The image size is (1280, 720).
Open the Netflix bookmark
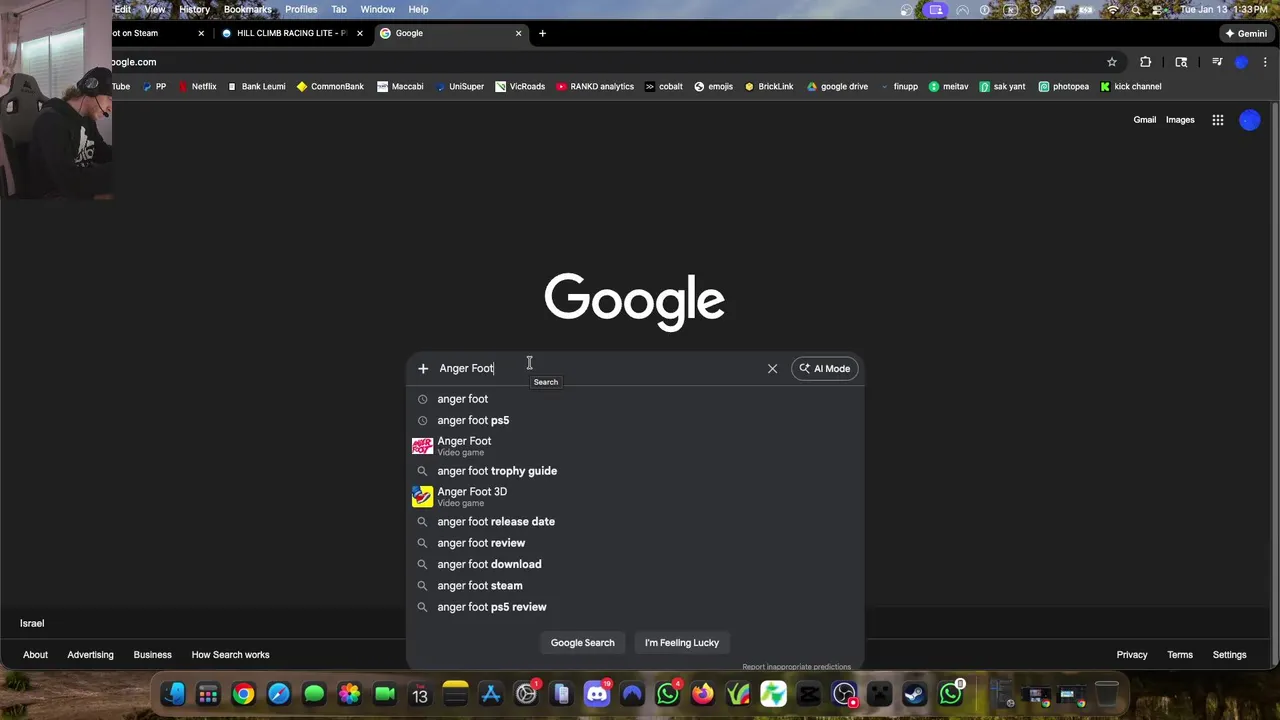(x=197, y=87)
